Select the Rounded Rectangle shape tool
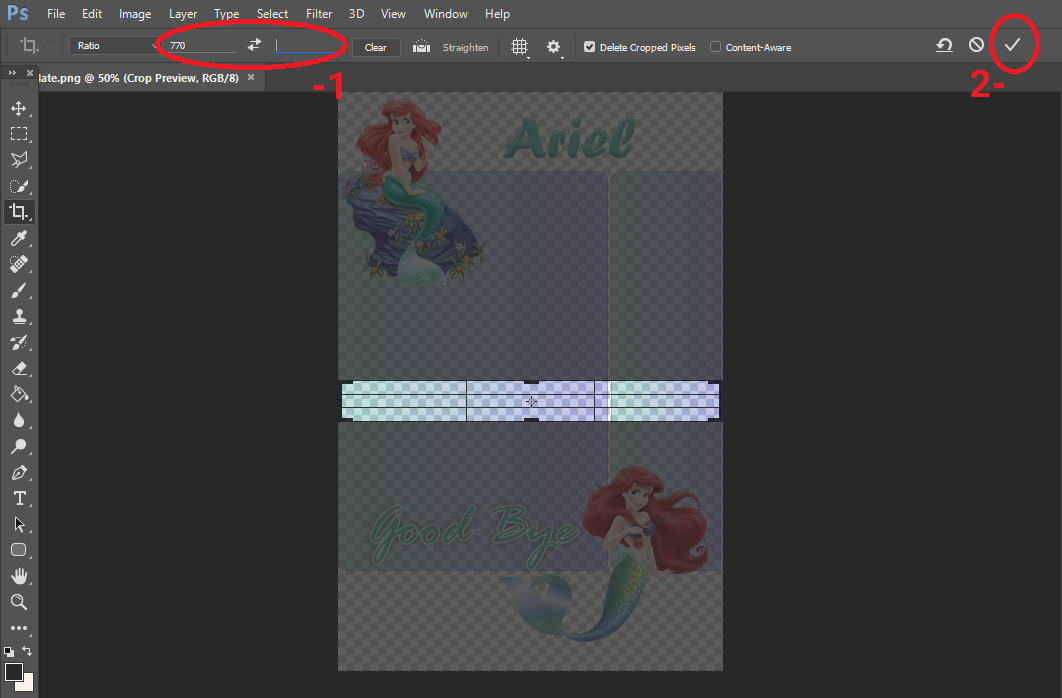 click(19, 550)
